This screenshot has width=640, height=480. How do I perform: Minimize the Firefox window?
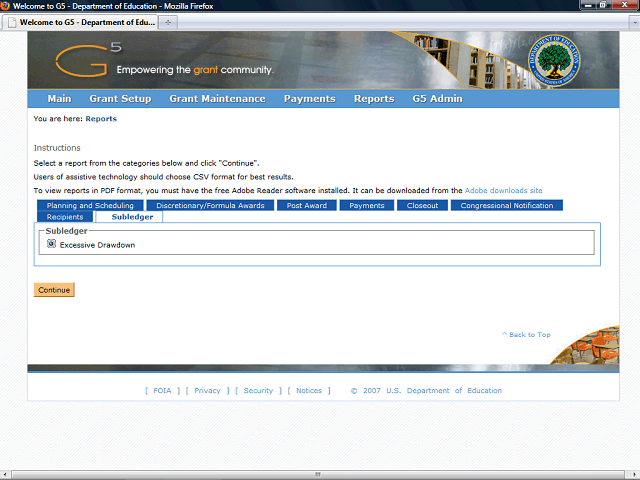click(x=588, y=5)
